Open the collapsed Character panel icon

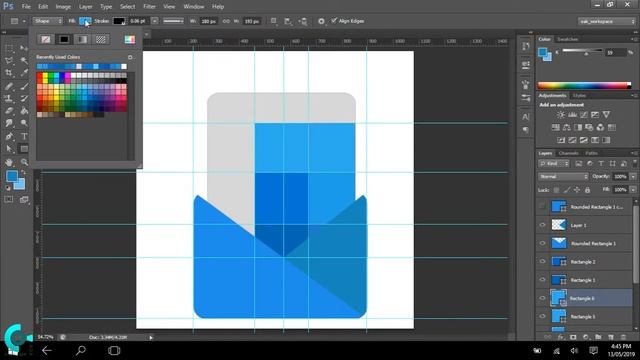coord(526,117)
